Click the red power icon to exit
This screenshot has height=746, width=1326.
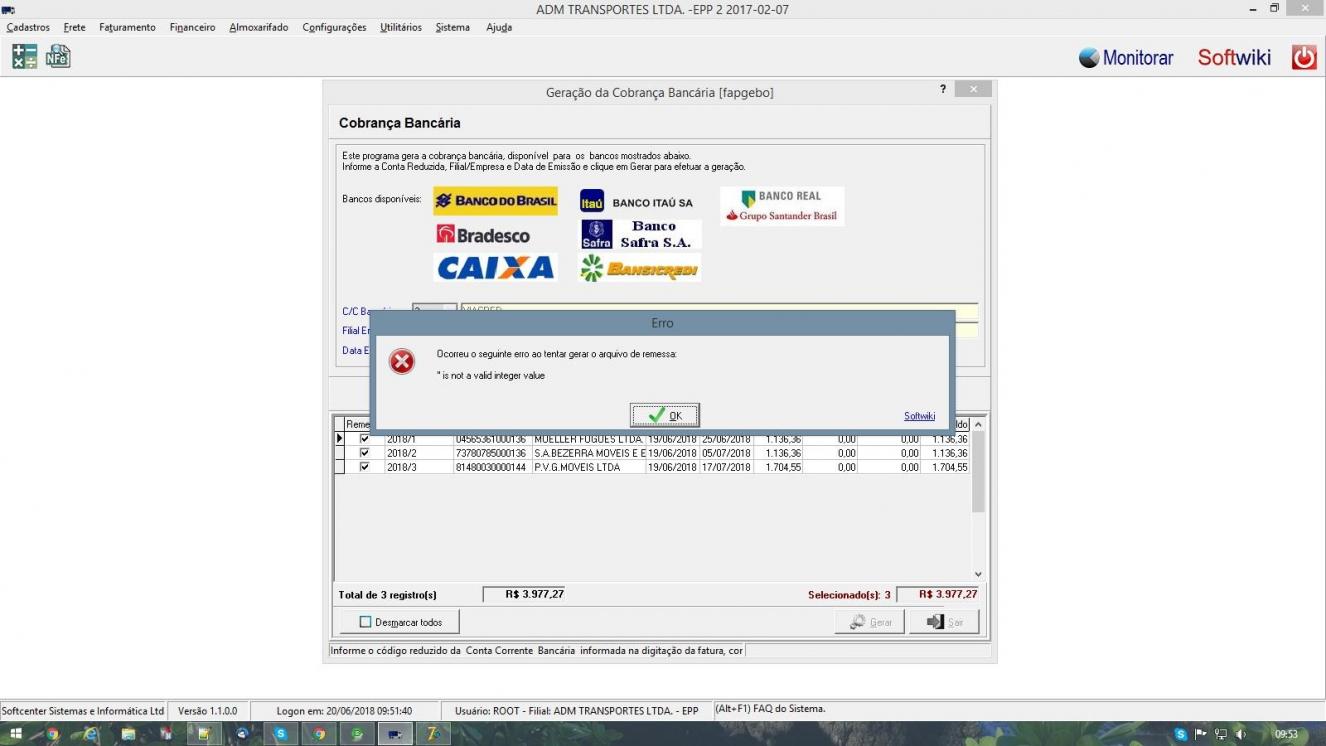(1304, 57)
